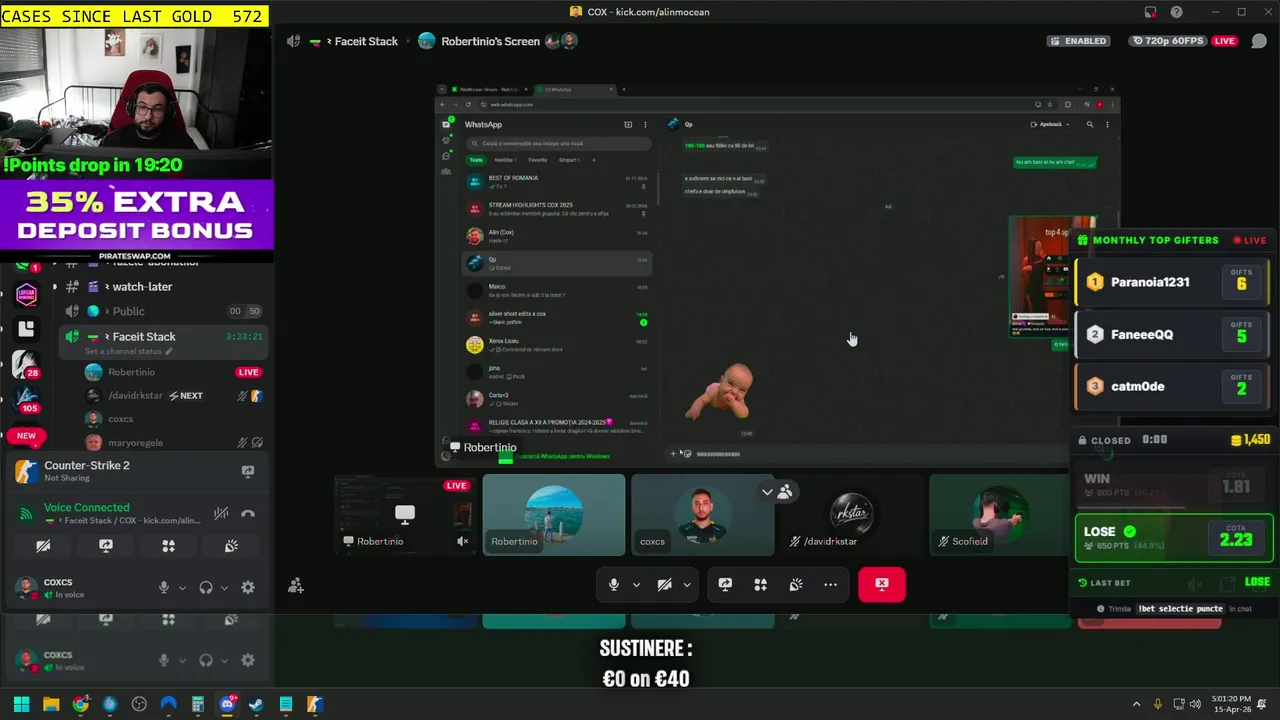This screenshot has height=720, width=1280.
Task: Open the pink hexagon server icon
Action: pyautogui.click(x=26, y=294)
